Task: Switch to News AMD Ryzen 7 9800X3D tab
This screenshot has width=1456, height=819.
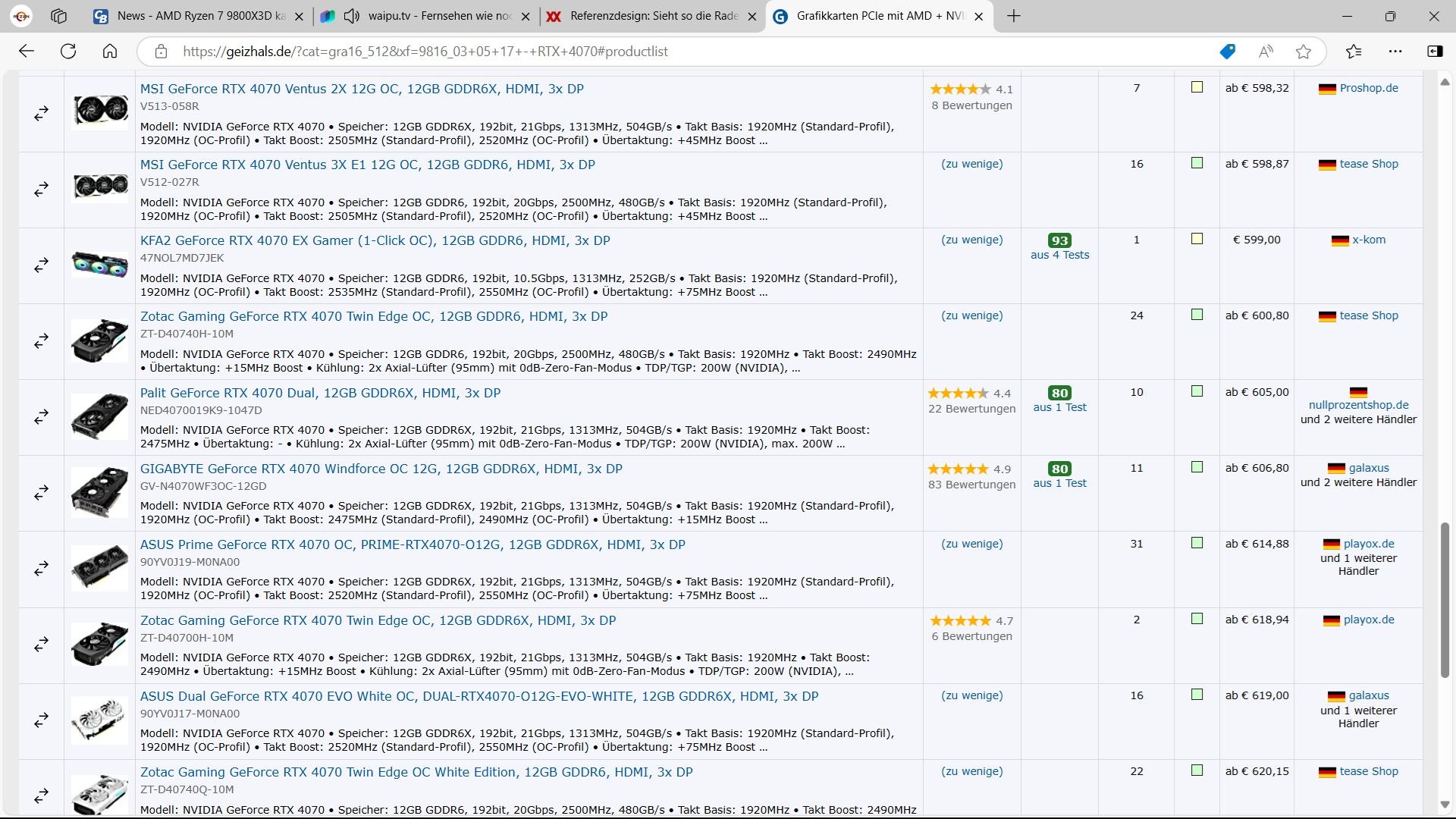Action: tap(201, 16)
